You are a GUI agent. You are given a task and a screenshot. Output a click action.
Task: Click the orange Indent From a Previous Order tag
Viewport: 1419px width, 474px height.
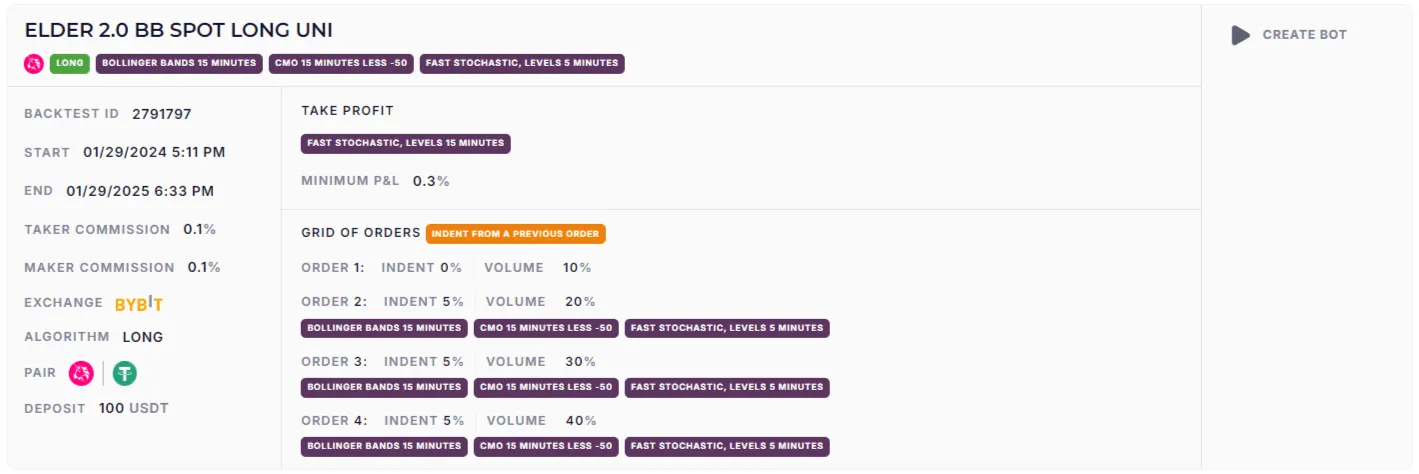[515, 234]
